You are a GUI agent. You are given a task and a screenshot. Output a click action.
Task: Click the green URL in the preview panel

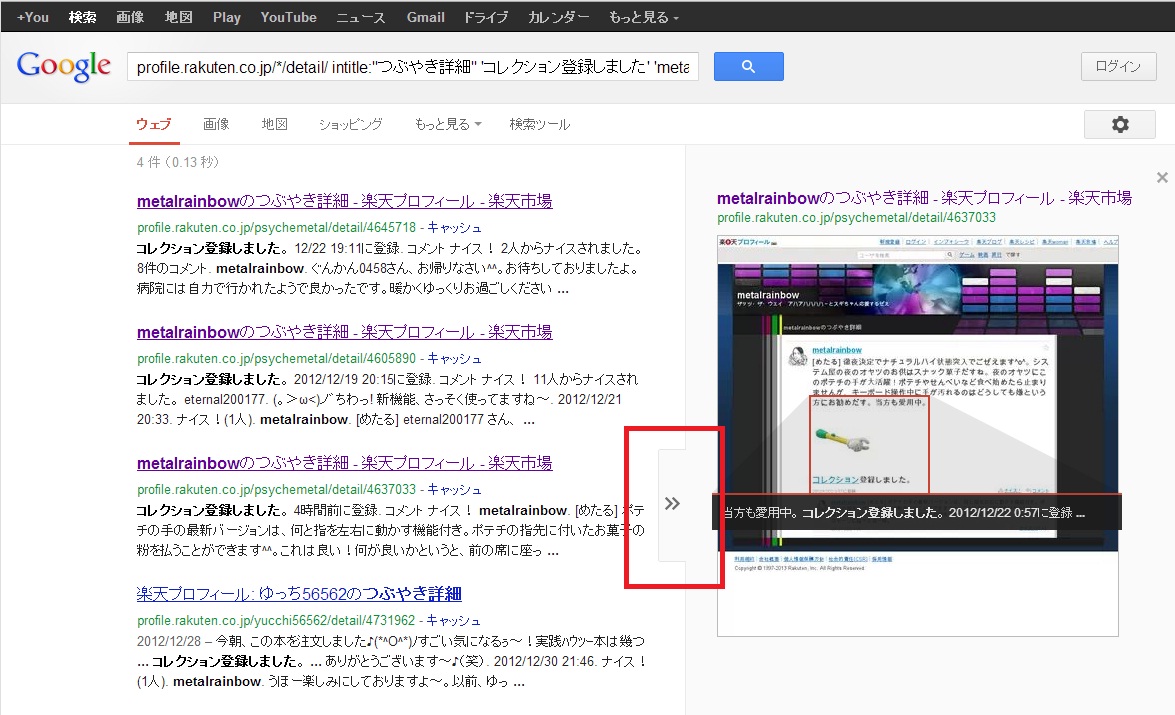857,217
